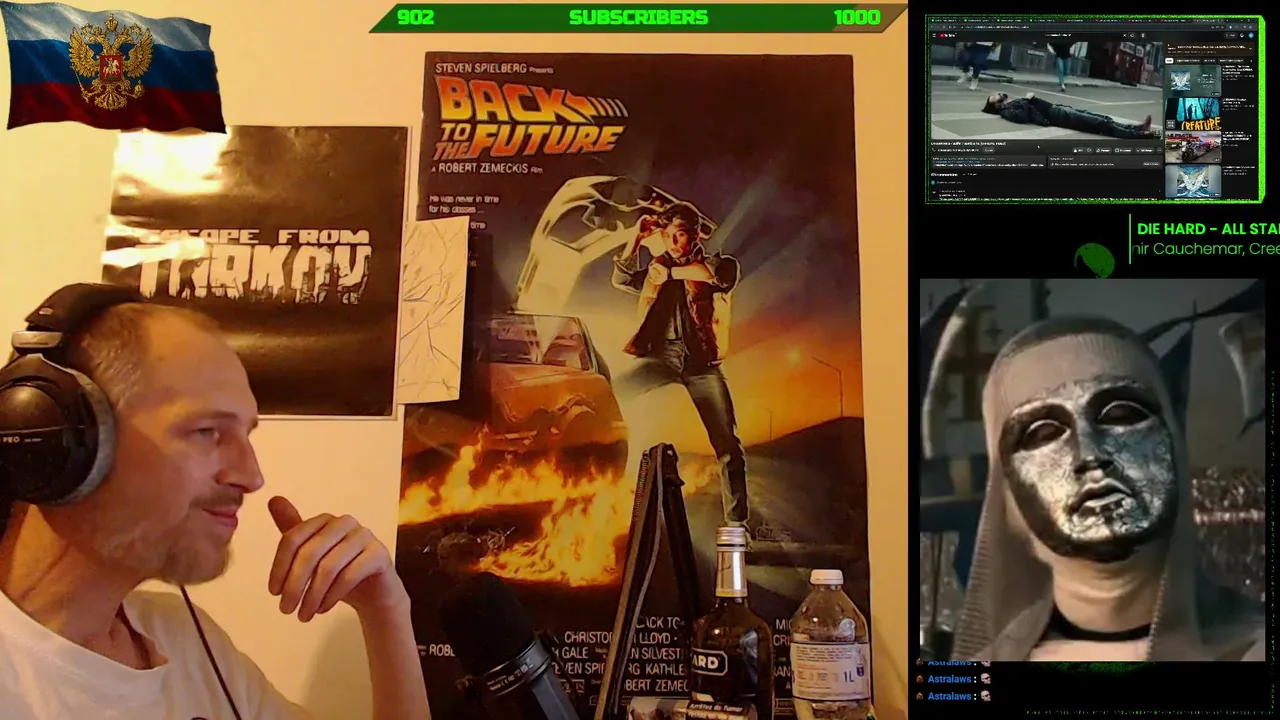Select the 'All' filter chip in YouTube sidebar
Image resolution: width=1280 pixels, height=720 pixels.
pos(1171,61)
